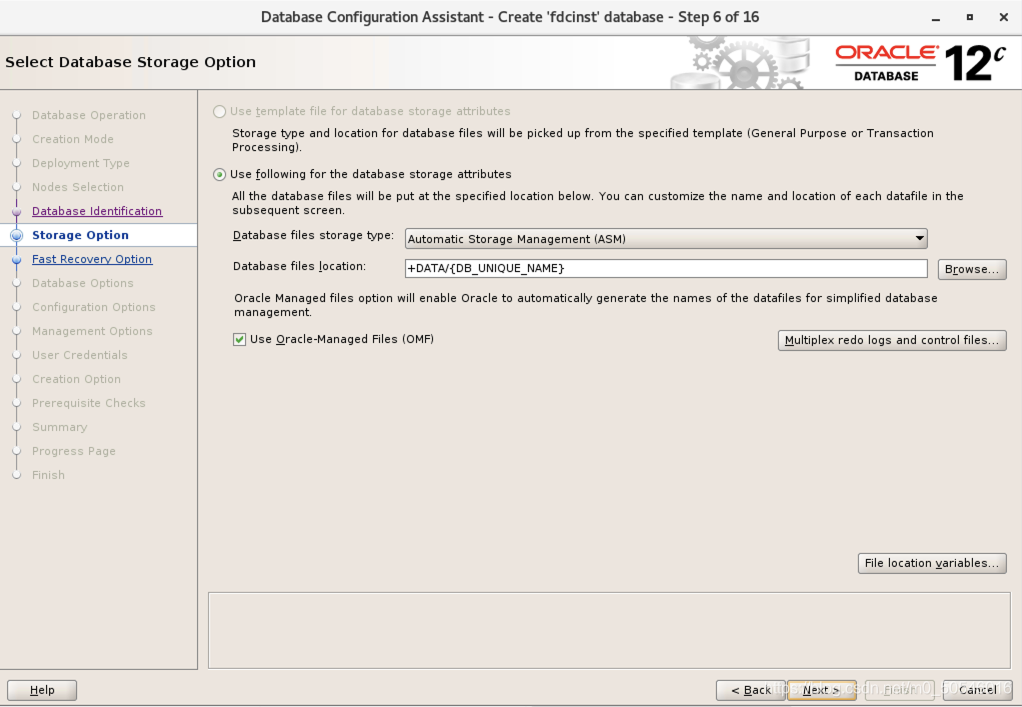This screenshot has width=1022, height=707.
Task: Click User Credentials step label
Action: coord(80,355)
